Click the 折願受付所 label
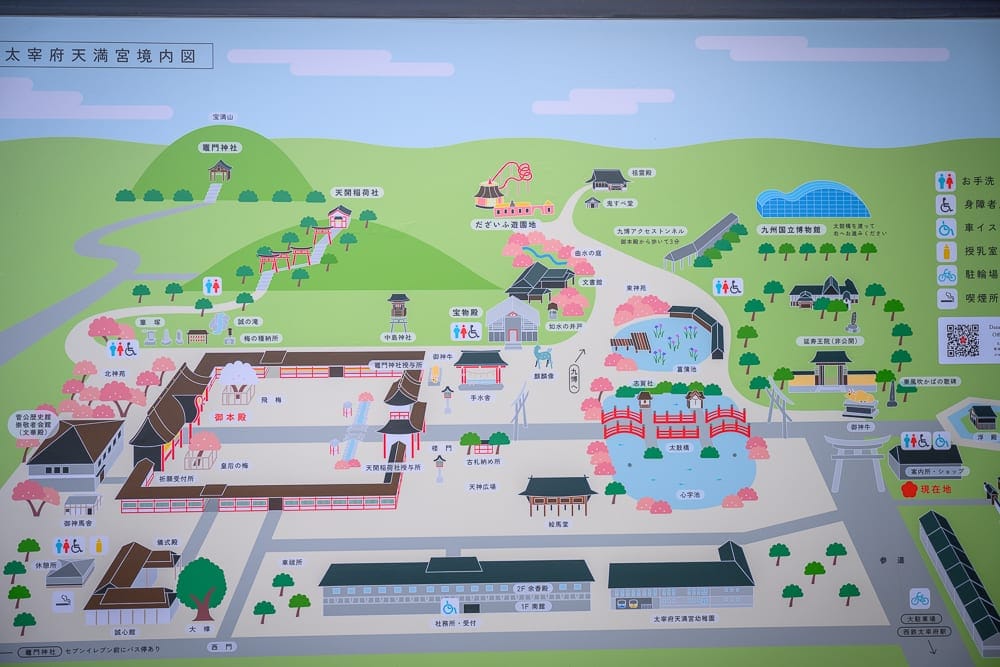 click(177, 478)
